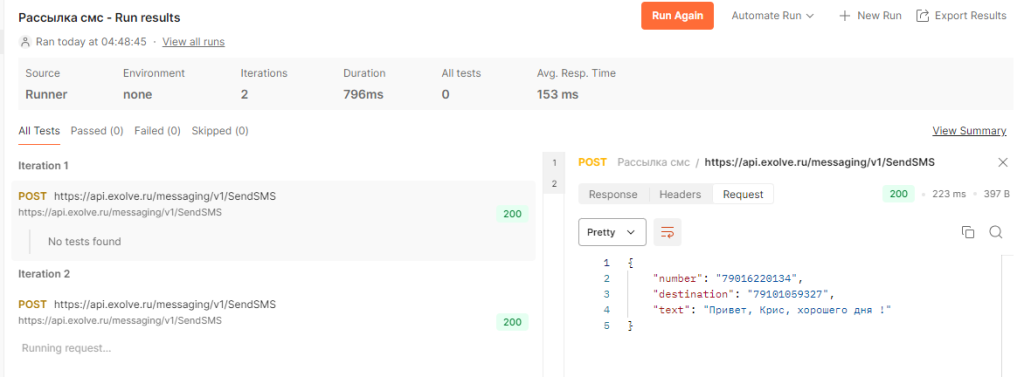Open the Response tab
Viewport: 1024px width, 377px height.
coord(613,194)
